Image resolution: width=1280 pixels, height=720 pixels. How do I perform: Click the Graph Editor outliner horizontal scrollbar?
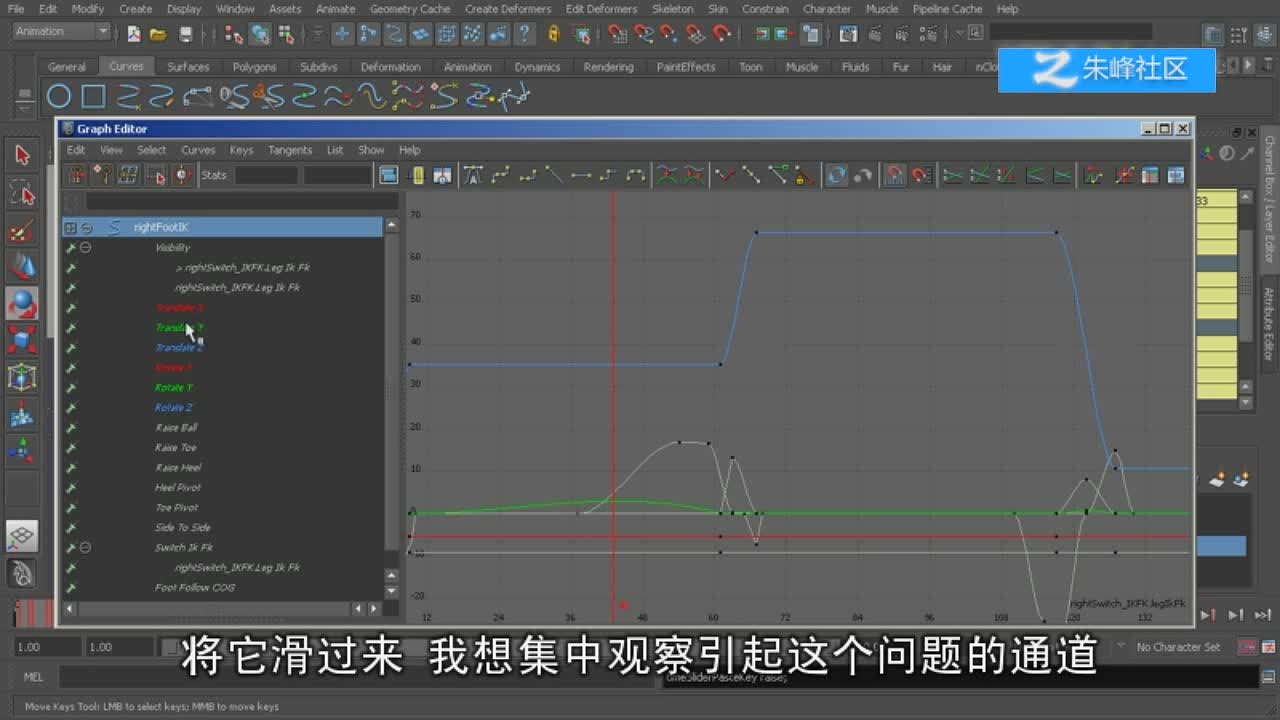click(x=214, y=608)
